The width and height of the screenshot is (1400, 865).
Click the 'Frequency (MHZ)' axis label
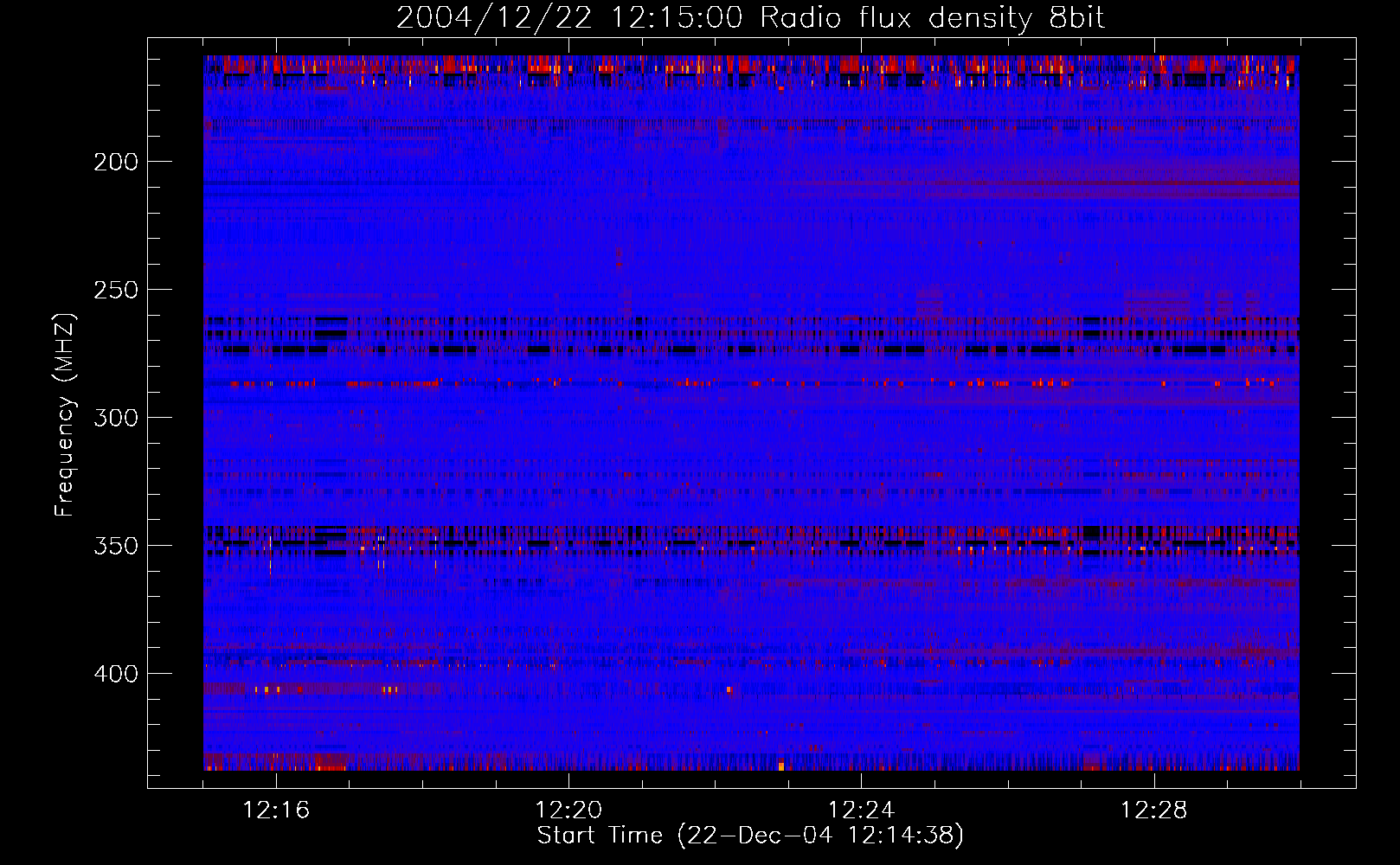coord(65,415)
